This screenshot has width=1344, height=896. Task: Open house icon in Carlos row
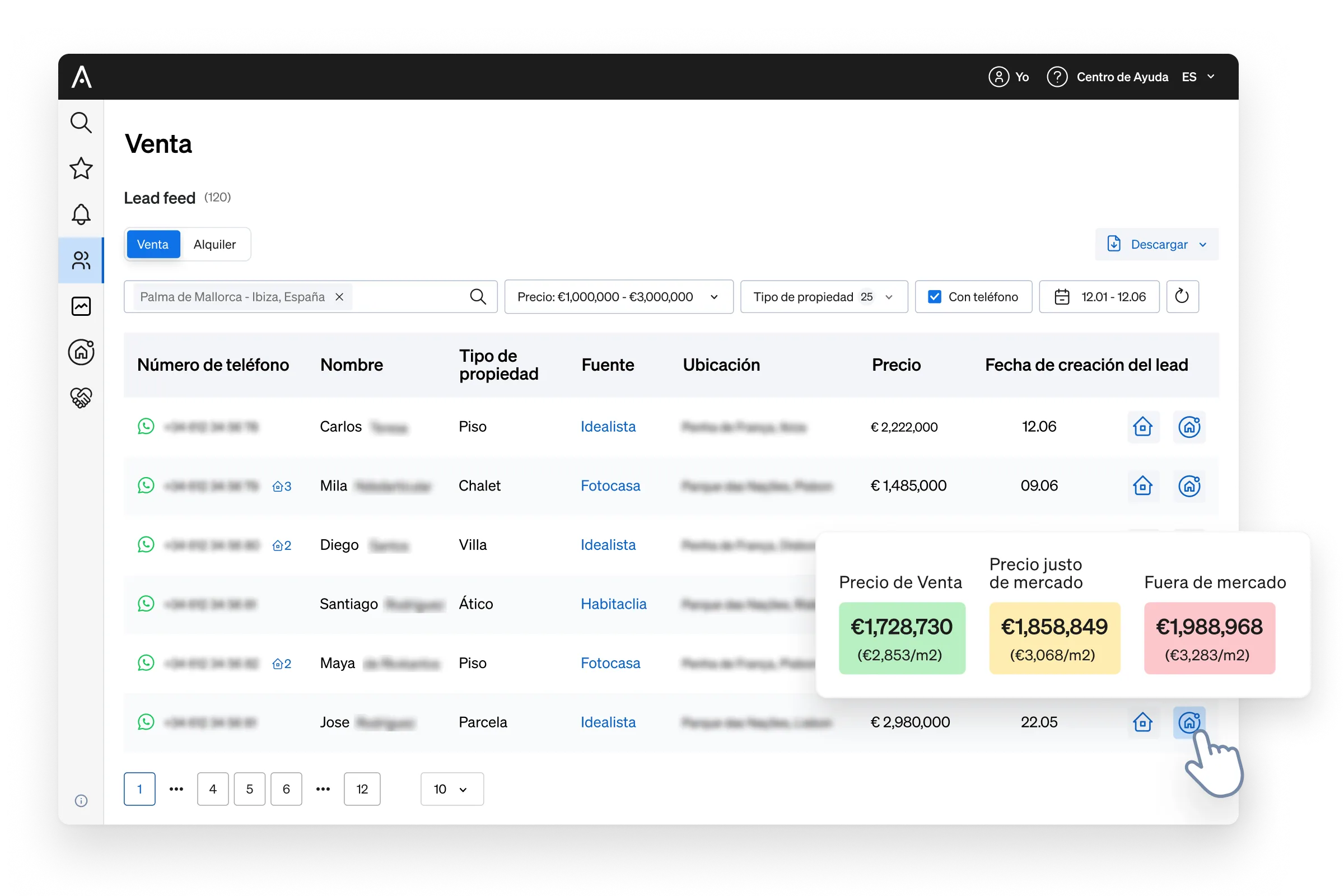1142,427
